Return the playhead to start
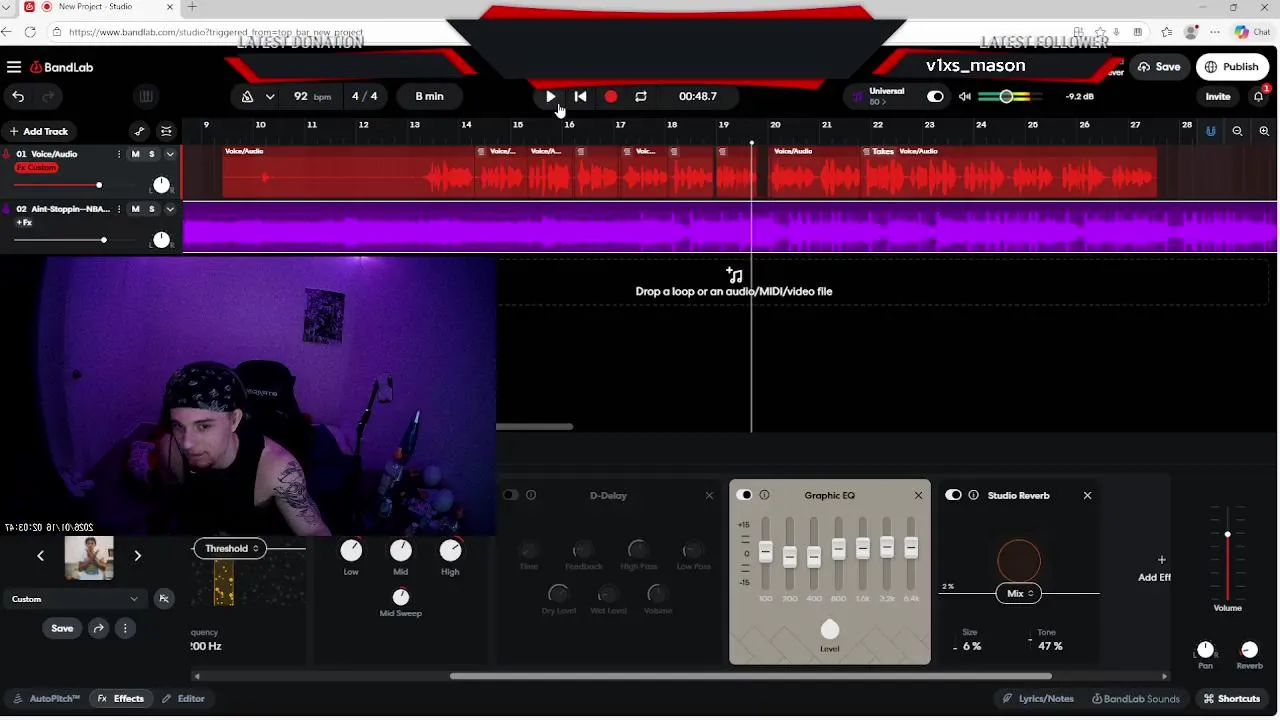1280x720 pixels. [x=580, y=96]
